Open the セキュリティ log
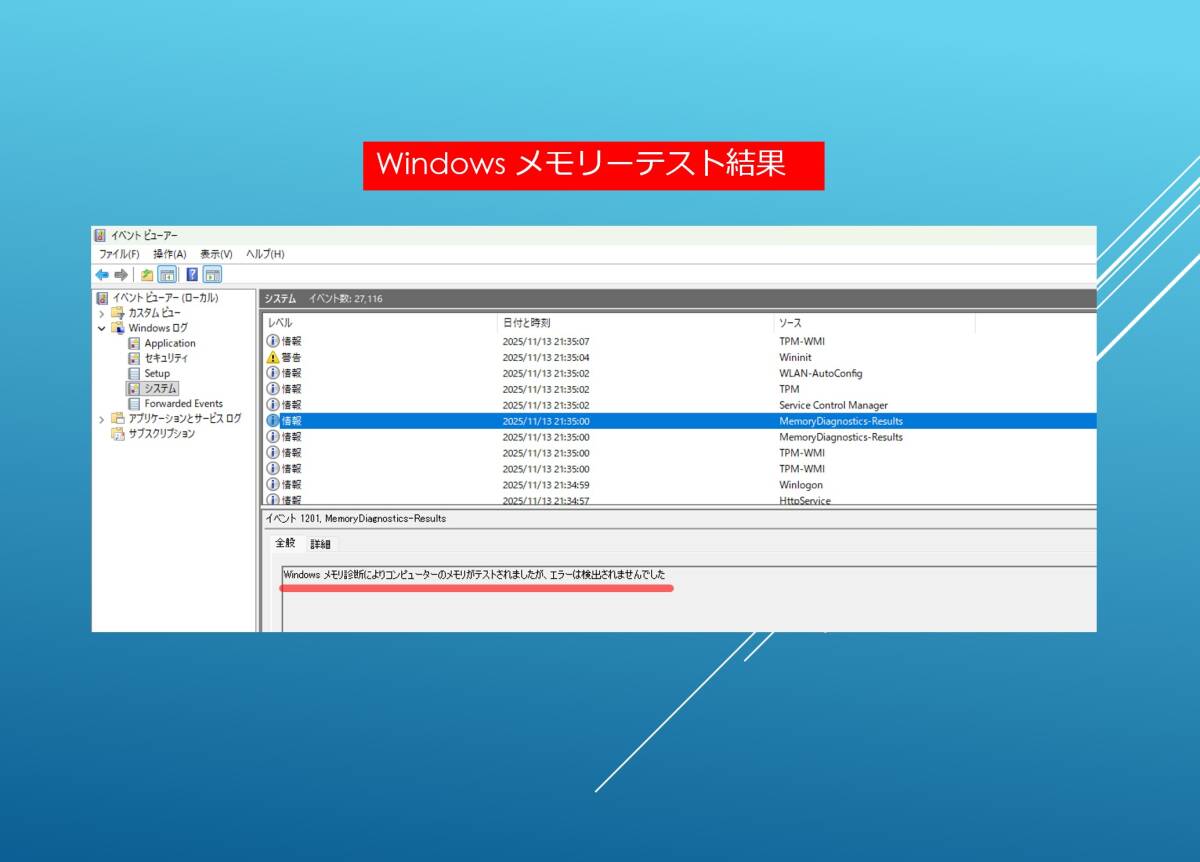This screenshot has width=1200, height=862. 166,358
